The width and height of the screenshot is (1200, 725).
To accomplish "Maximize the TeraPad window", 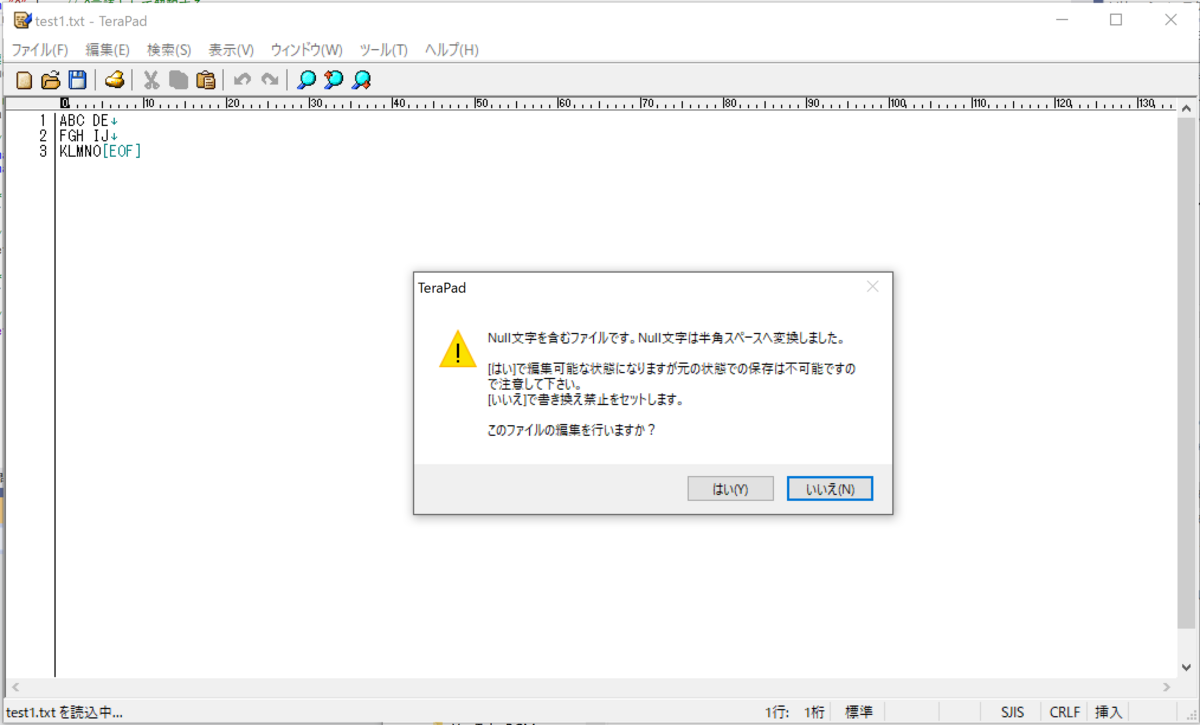I will (1116, 19).
